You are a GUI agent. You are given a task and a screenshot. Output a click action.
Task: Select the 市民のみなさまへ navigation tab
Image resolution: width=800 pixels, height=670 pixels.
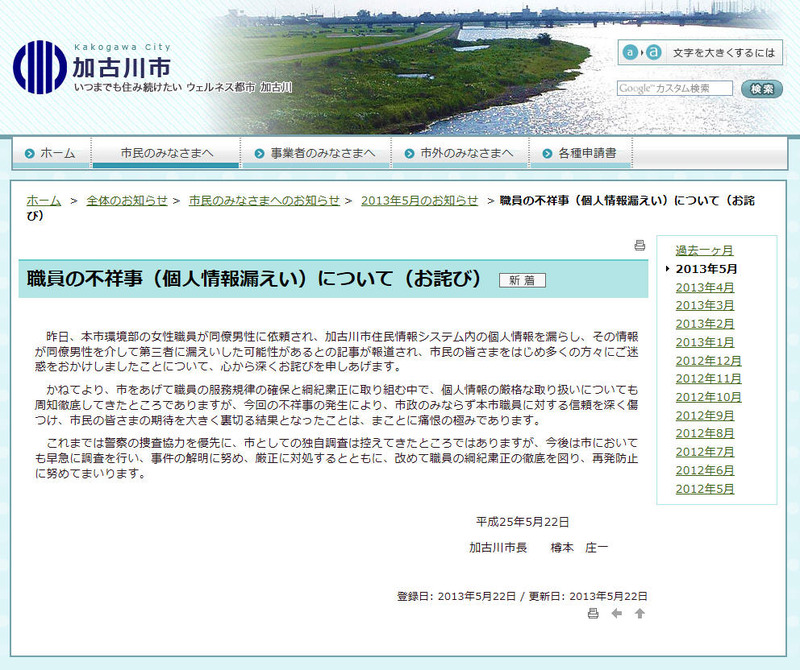[x=166, y=153]
